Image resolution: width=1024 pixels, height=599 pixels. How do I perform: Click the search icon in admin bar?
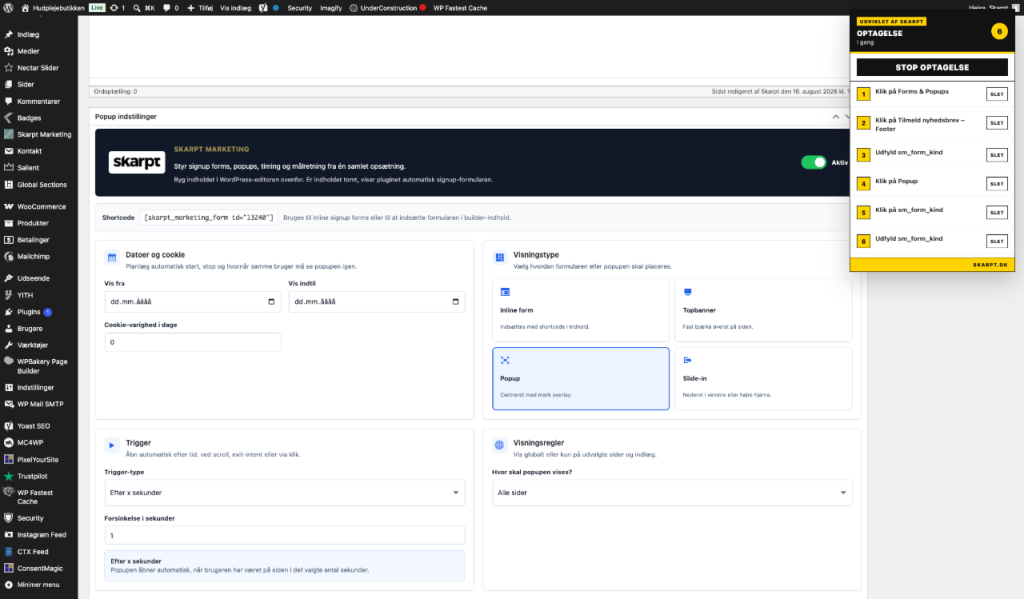tap(136, 8)
